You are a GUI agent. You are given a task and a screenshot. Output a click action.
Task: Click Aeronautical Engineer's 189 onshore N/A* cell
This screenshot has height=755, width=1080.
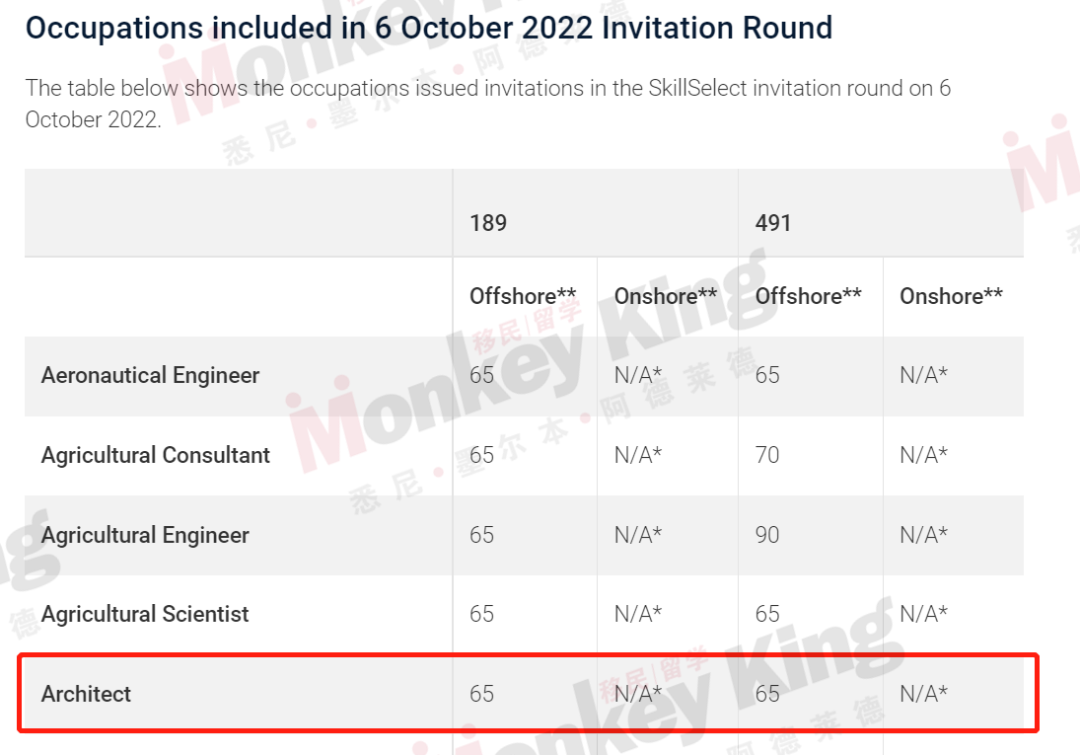638,375
